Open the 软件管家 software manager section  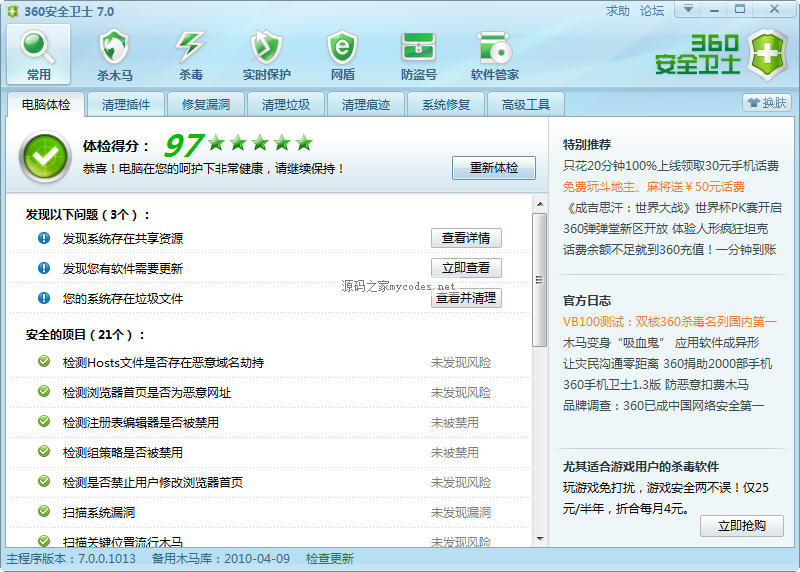click(494, 55)
